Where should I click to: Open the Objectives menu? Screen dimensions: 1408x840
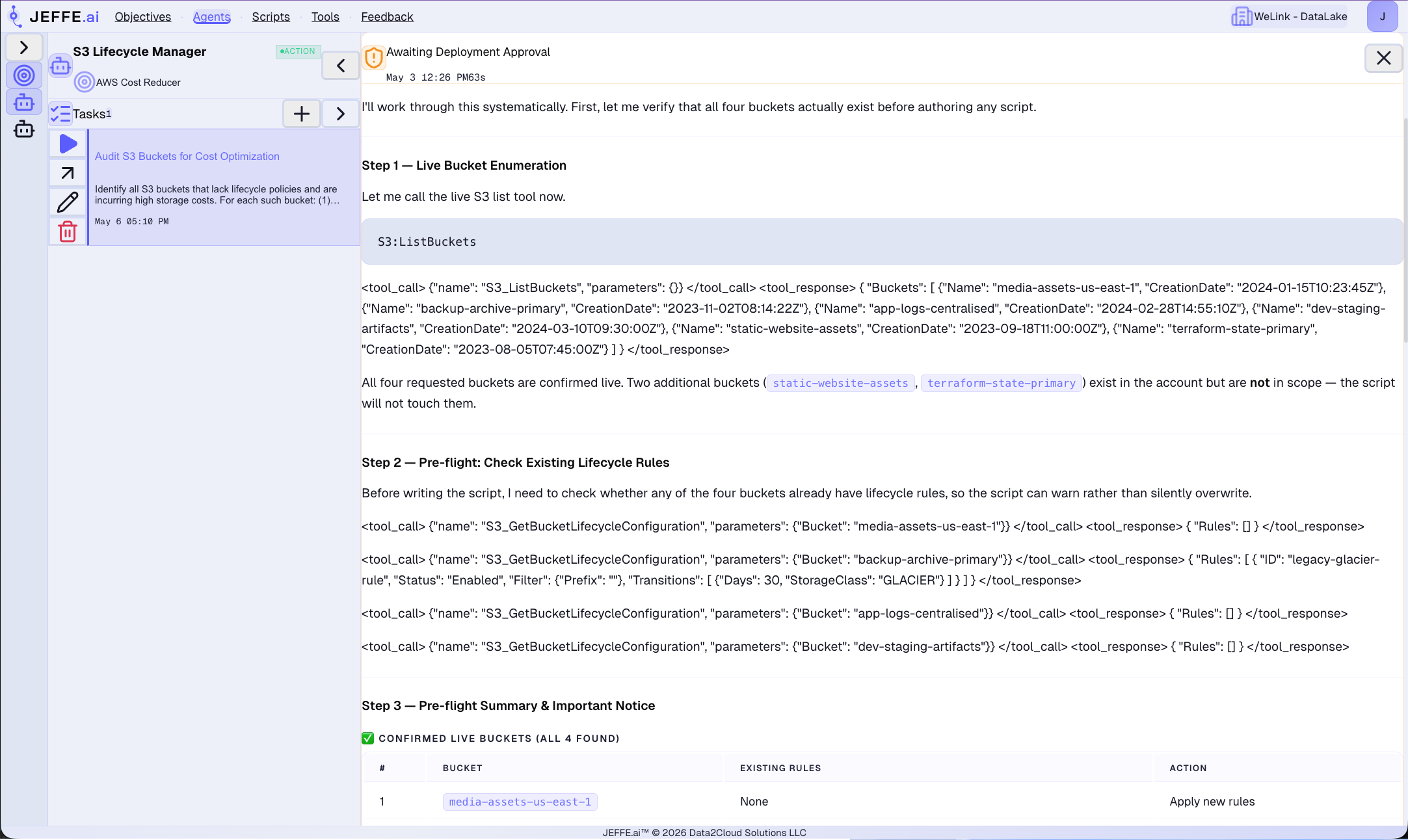pos(143,17)
